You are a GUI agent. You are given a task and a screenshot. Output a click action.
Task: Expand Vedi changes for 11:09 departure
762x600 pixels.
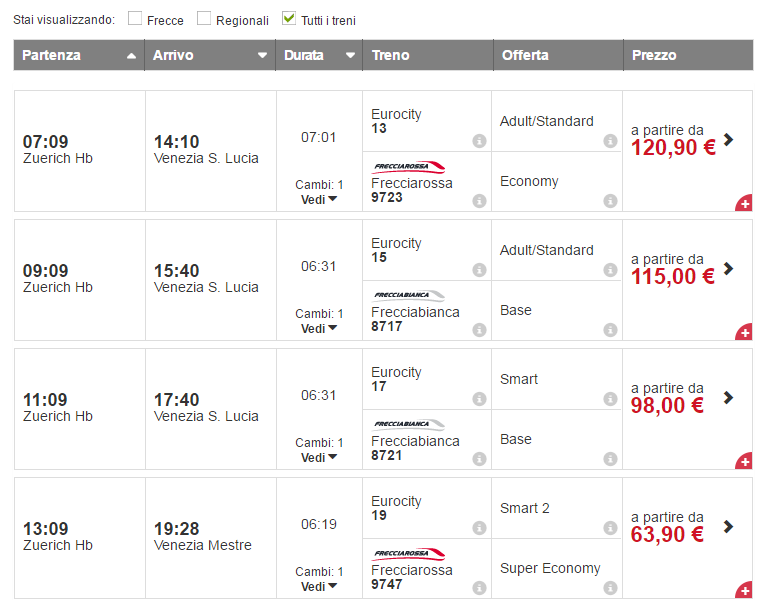click(319, 457)
